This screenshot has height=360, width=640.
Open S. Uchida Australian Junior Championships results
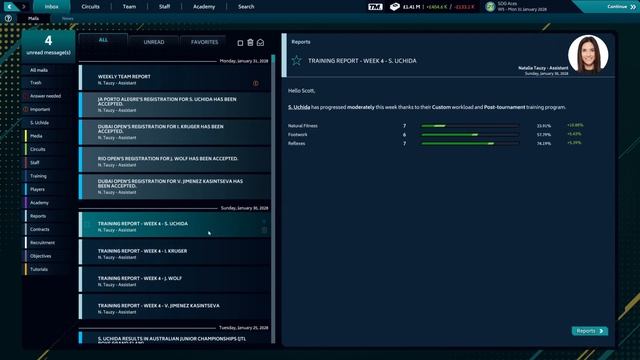coord(175,338)
